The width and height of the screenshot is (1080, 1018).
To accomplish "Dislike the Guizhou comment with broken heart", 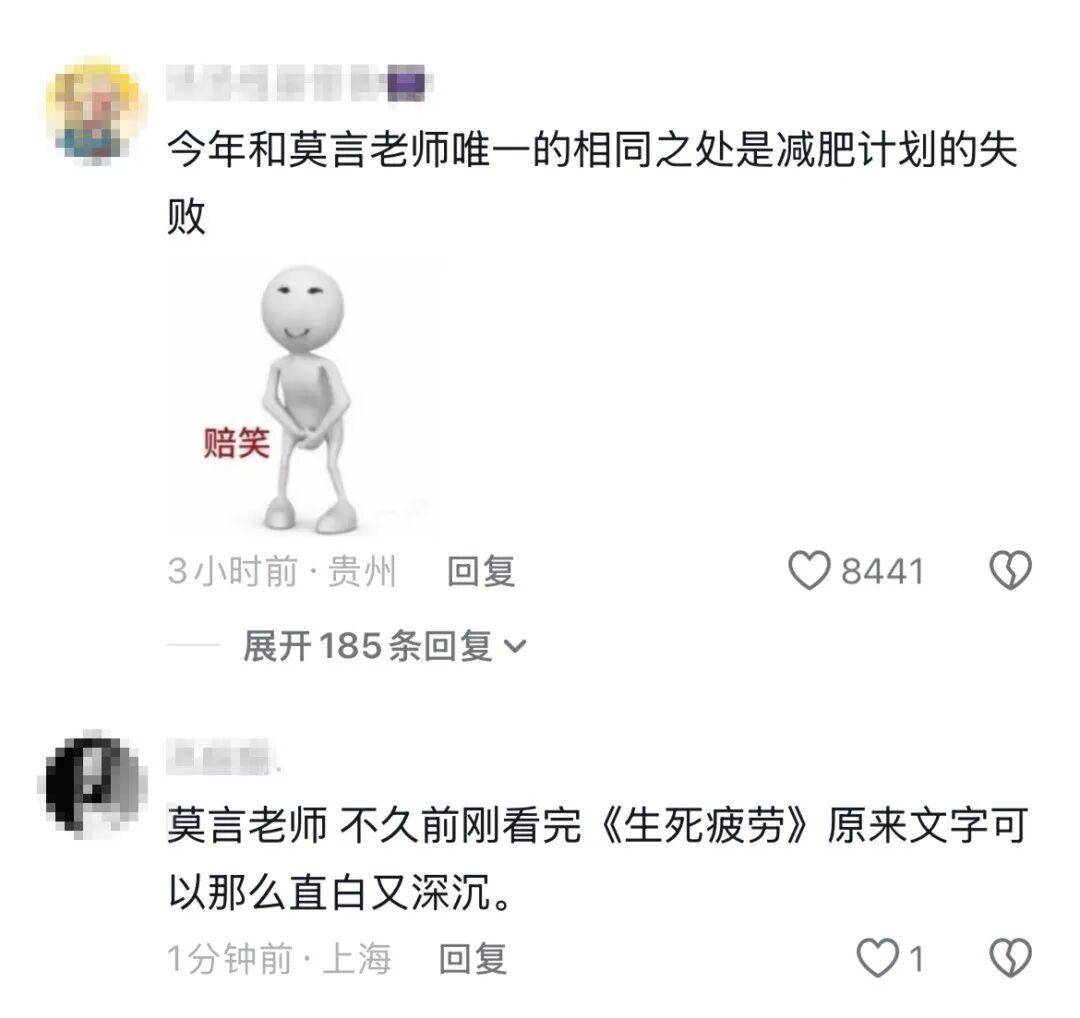I will point(1010,571).
